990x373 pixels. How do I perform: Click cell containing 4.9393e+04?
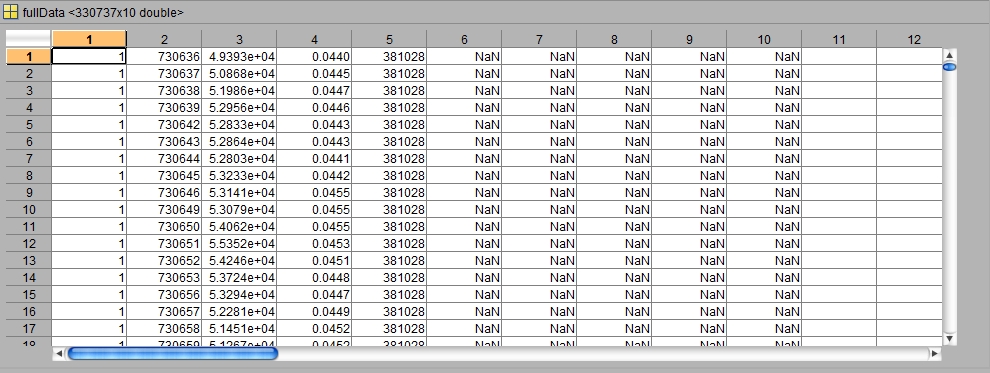tap(239, 57)
